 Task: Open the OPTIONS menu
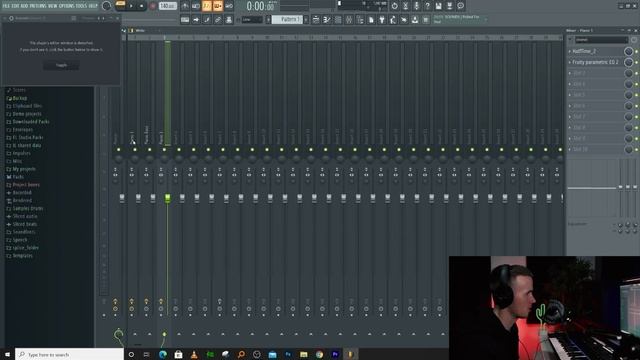67,6
